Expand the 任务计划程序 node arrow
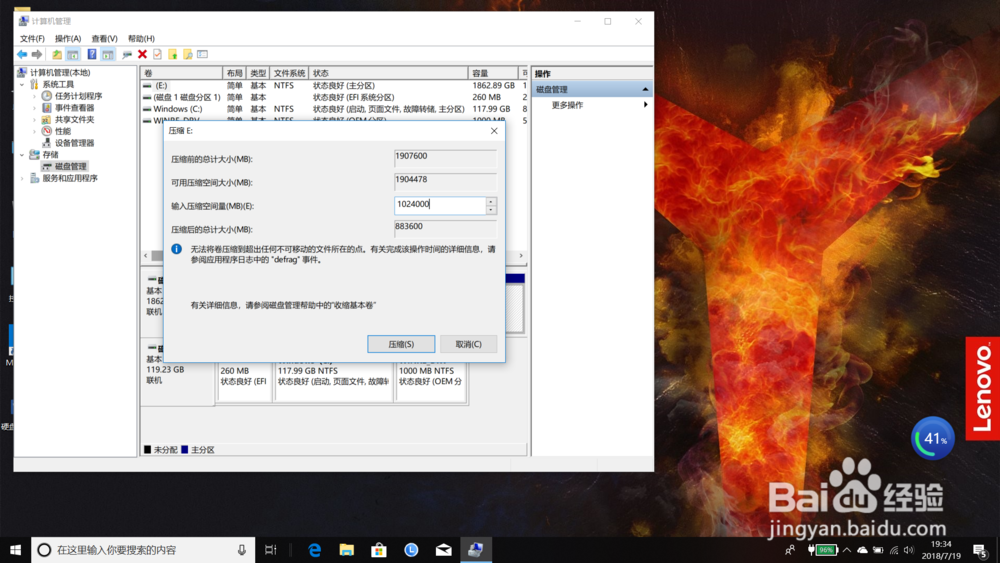 34,96
